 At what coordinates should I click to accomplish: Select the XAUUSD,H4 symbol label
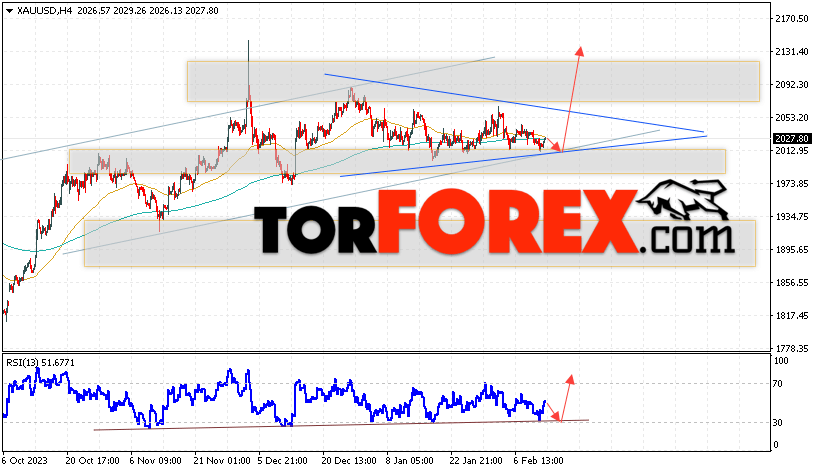point(45,10)
